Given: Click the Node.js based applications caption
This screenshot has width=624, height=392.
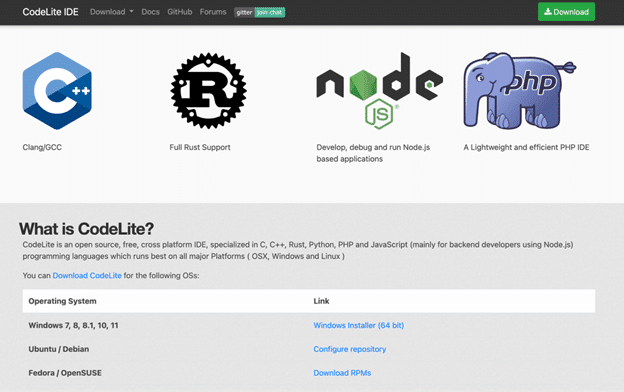Looking at the screenshot, I should 373,153.
